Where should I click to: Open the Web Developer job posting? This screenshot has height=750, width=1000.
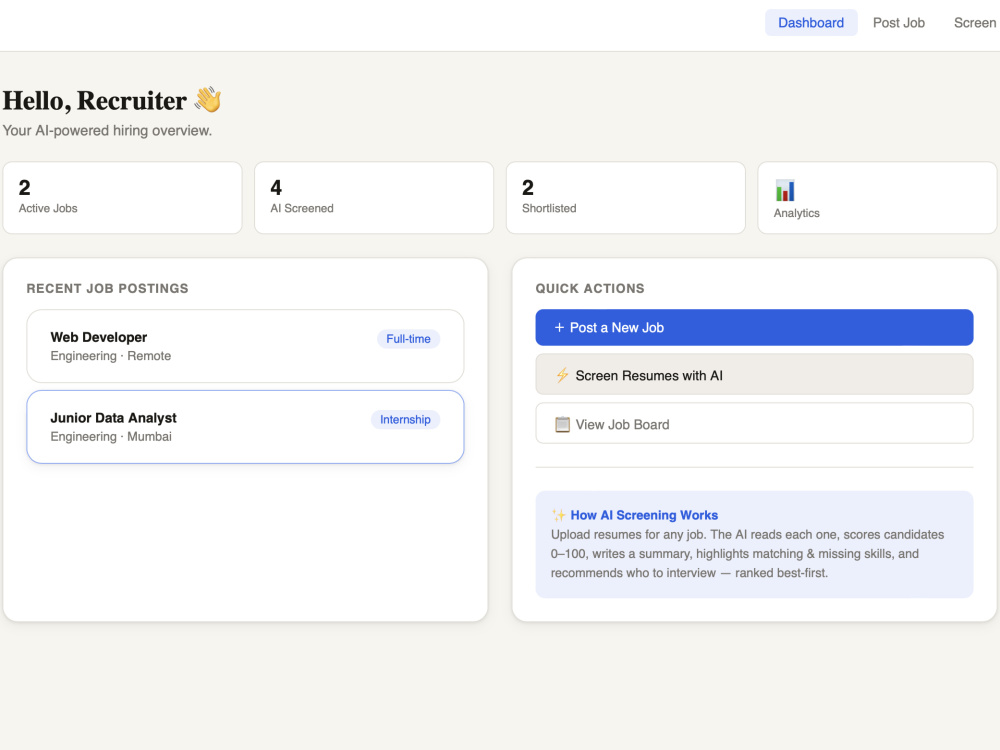coord(246,346)
